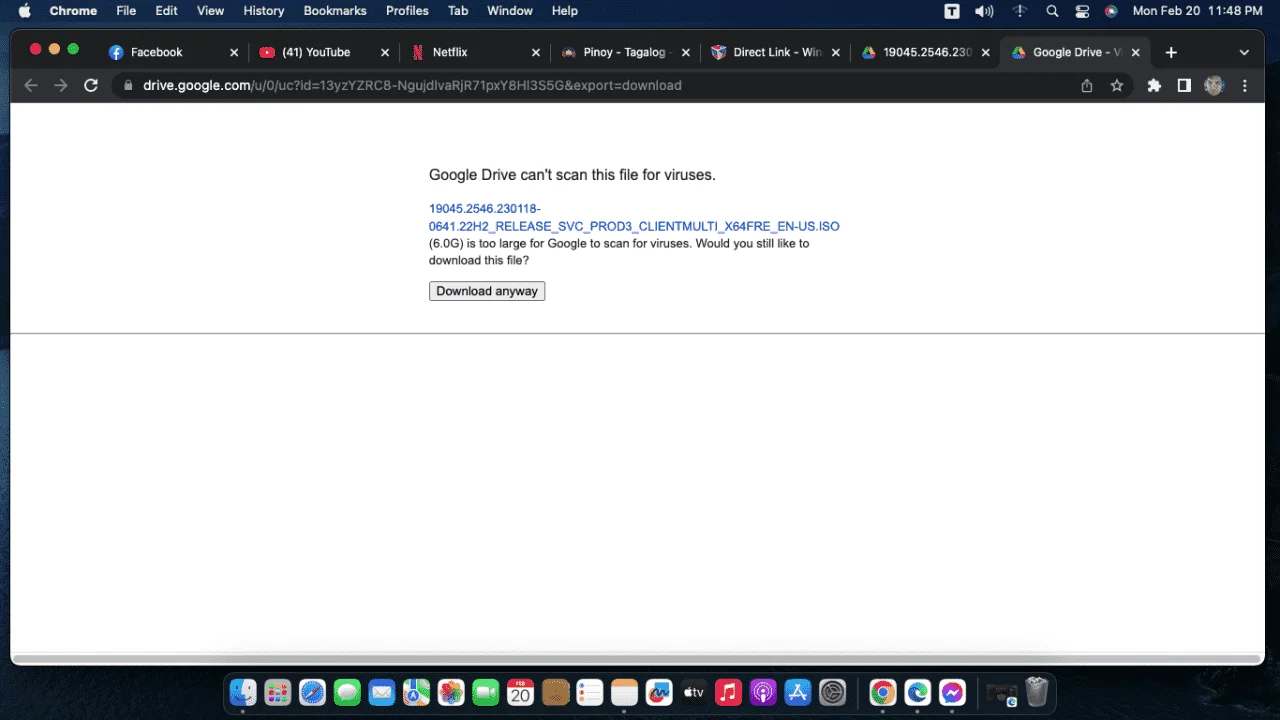Image resolution: width=1280 pixels, height=720 pixels.
Task: Open Microsoft Edge from the Dock
Action: click(917, 692)
